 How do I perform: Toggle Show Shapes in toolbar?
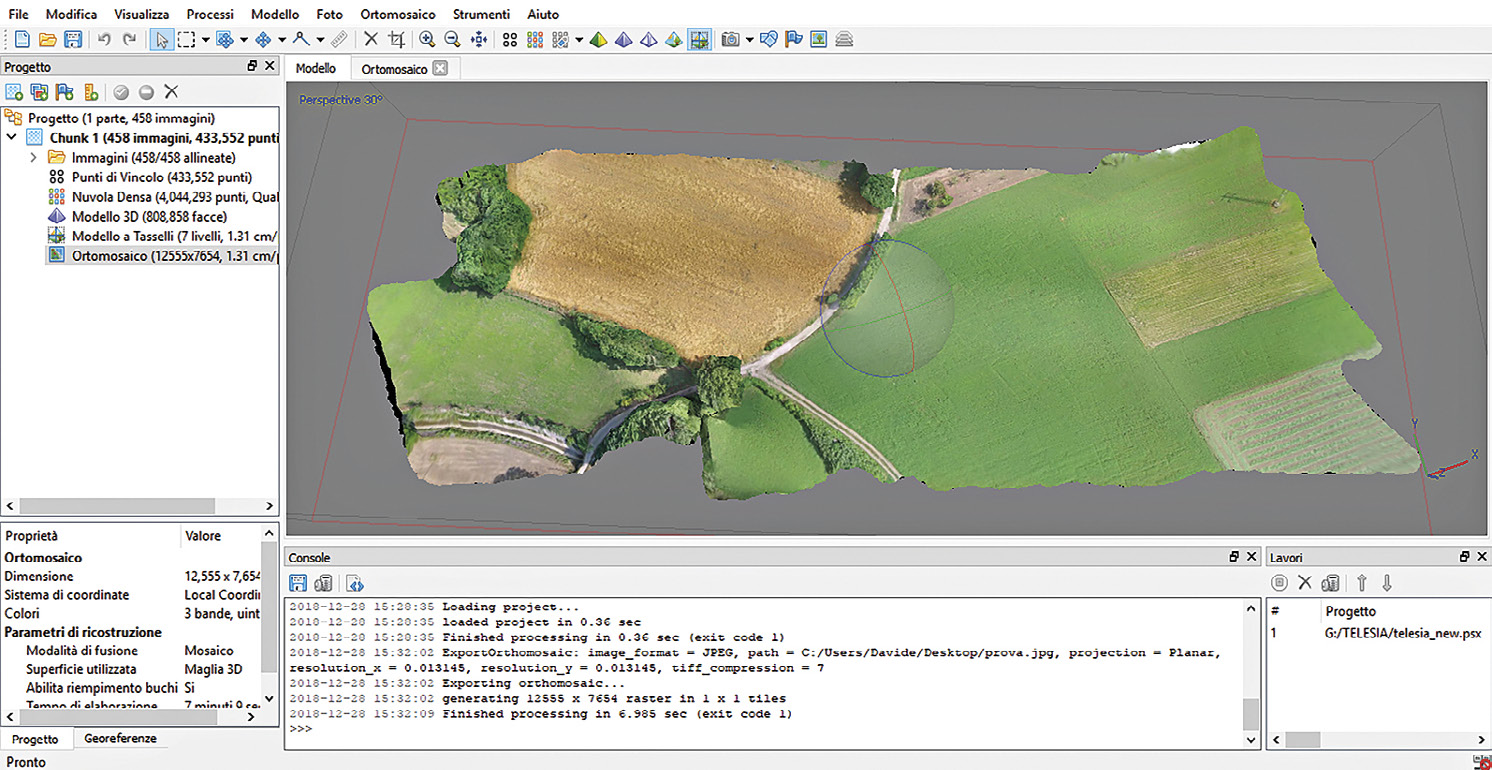(769, 40)
